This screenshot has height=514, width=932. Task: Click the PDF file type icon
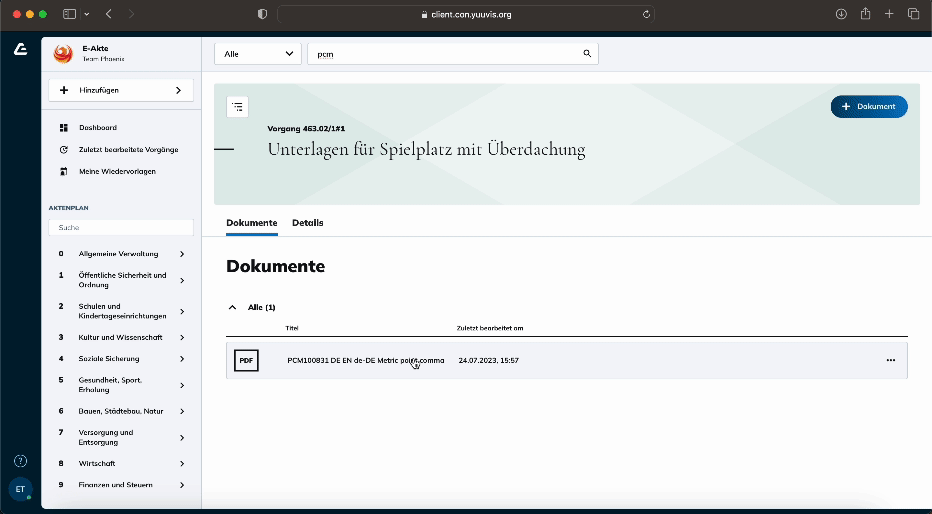246,360
